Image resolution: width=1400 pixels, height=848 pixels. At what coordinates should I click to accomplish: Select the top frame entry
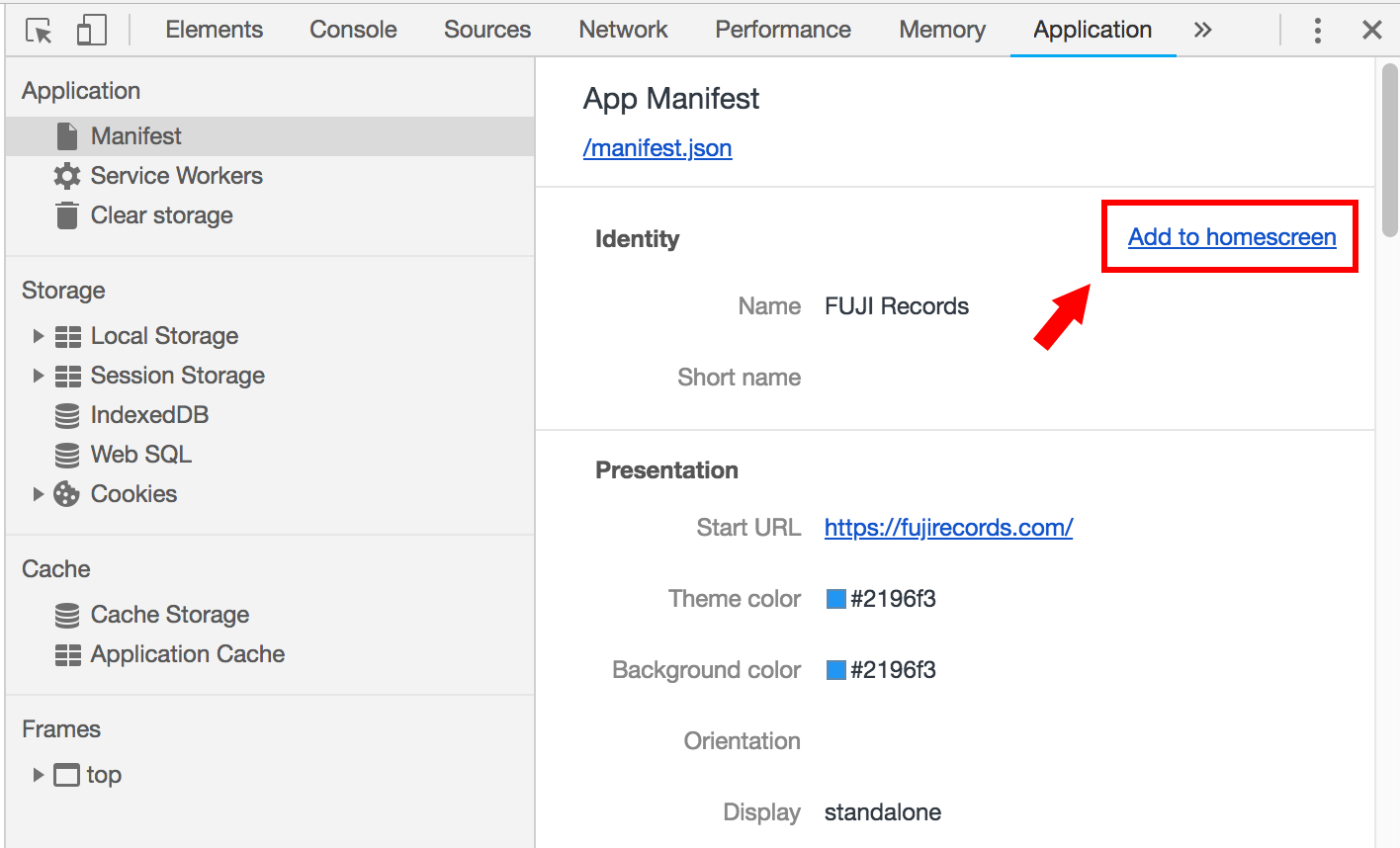point(104,775)
